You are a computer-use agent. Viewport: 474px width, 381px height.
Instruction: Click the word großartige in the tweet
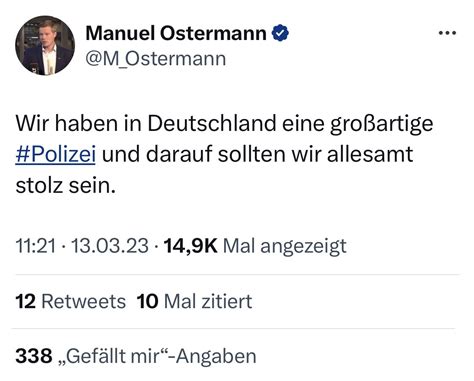pos(382,124)
